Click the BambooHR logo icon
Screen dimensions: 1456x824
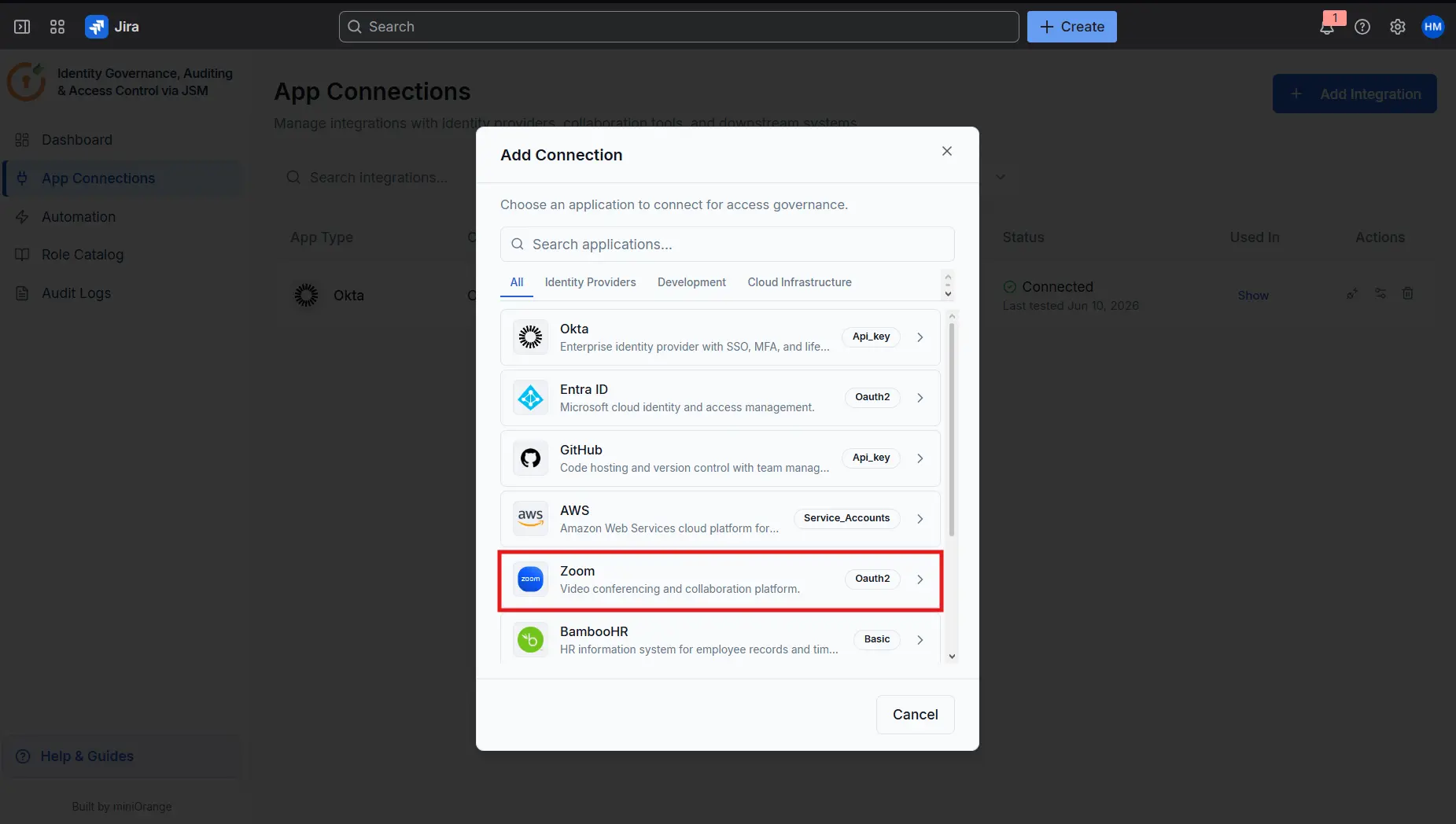click(x=531, y=640)
